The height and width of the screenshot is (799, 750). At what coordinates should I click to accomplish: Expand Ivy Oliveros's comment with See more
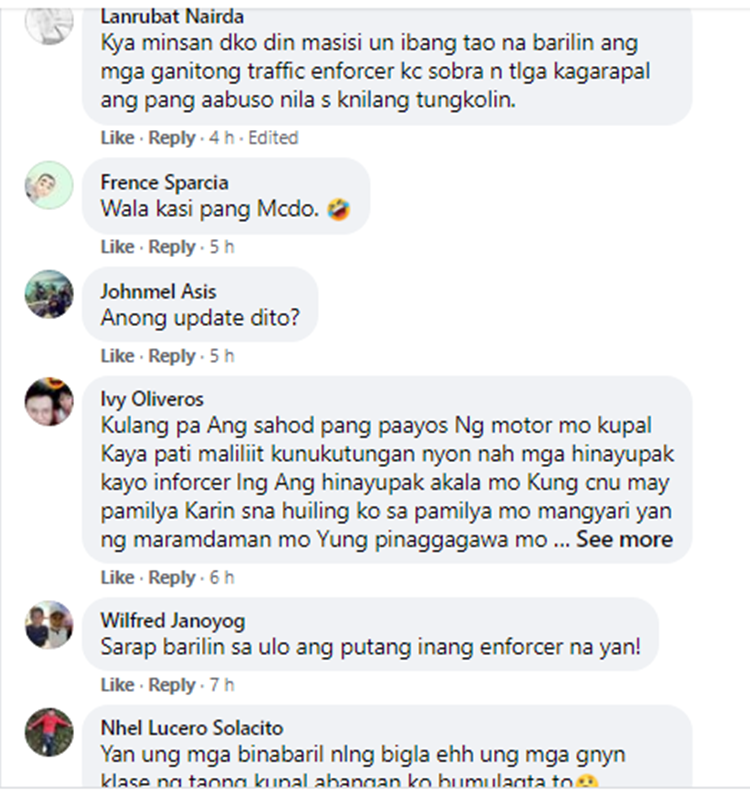point(625,539)
